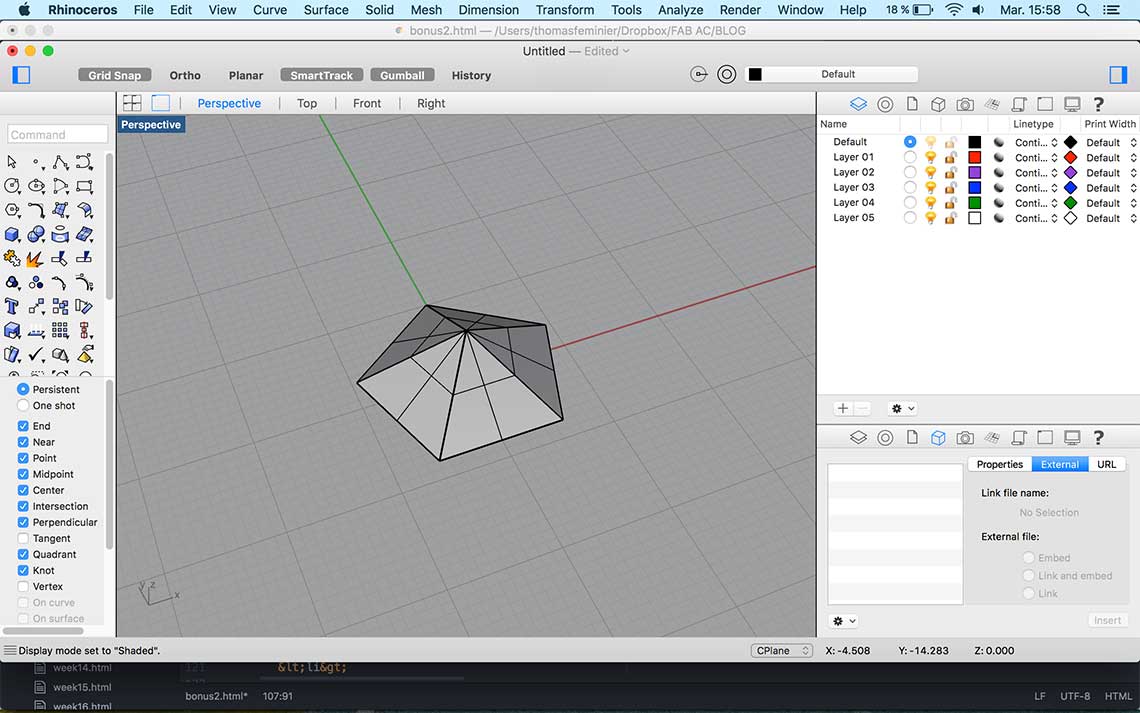1140x713 pixels.
Task: Open the Help question mark above the layer list
Action: coord(1099,104)
